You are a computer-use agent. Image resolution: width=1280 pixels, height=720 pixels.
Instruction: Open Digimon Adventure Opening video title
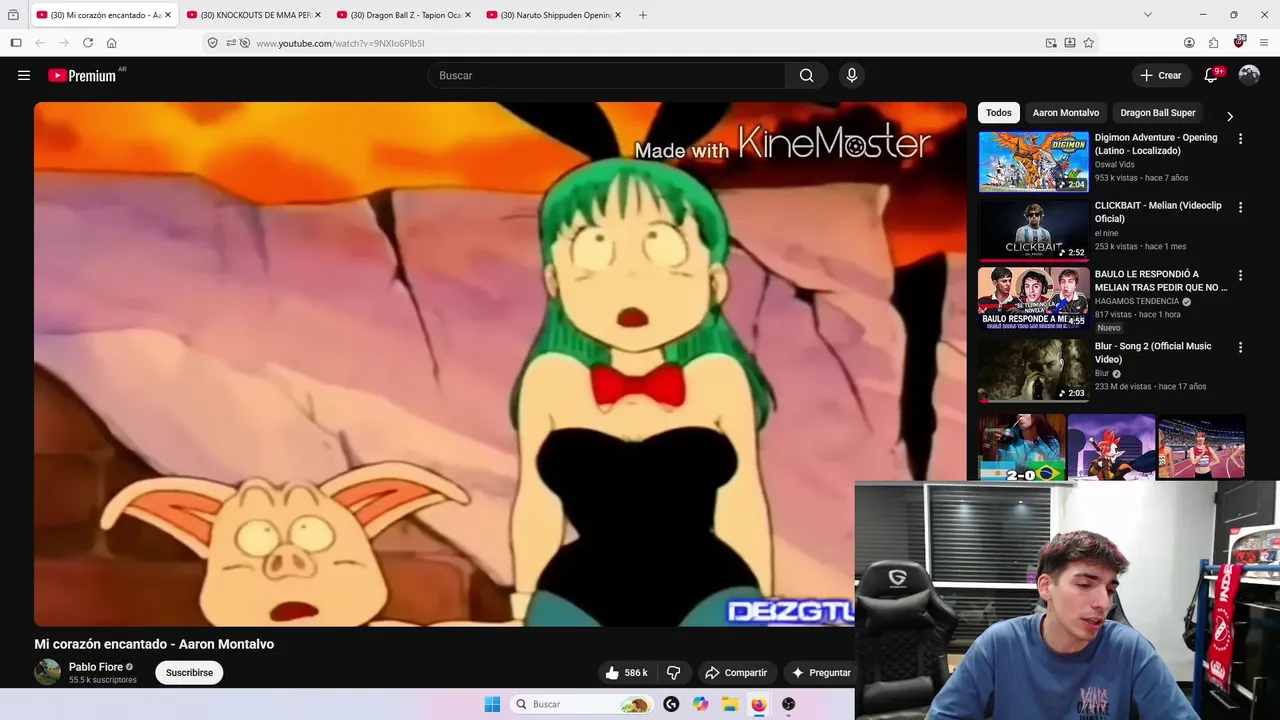pyautogui.click(x=1156, y=144)
